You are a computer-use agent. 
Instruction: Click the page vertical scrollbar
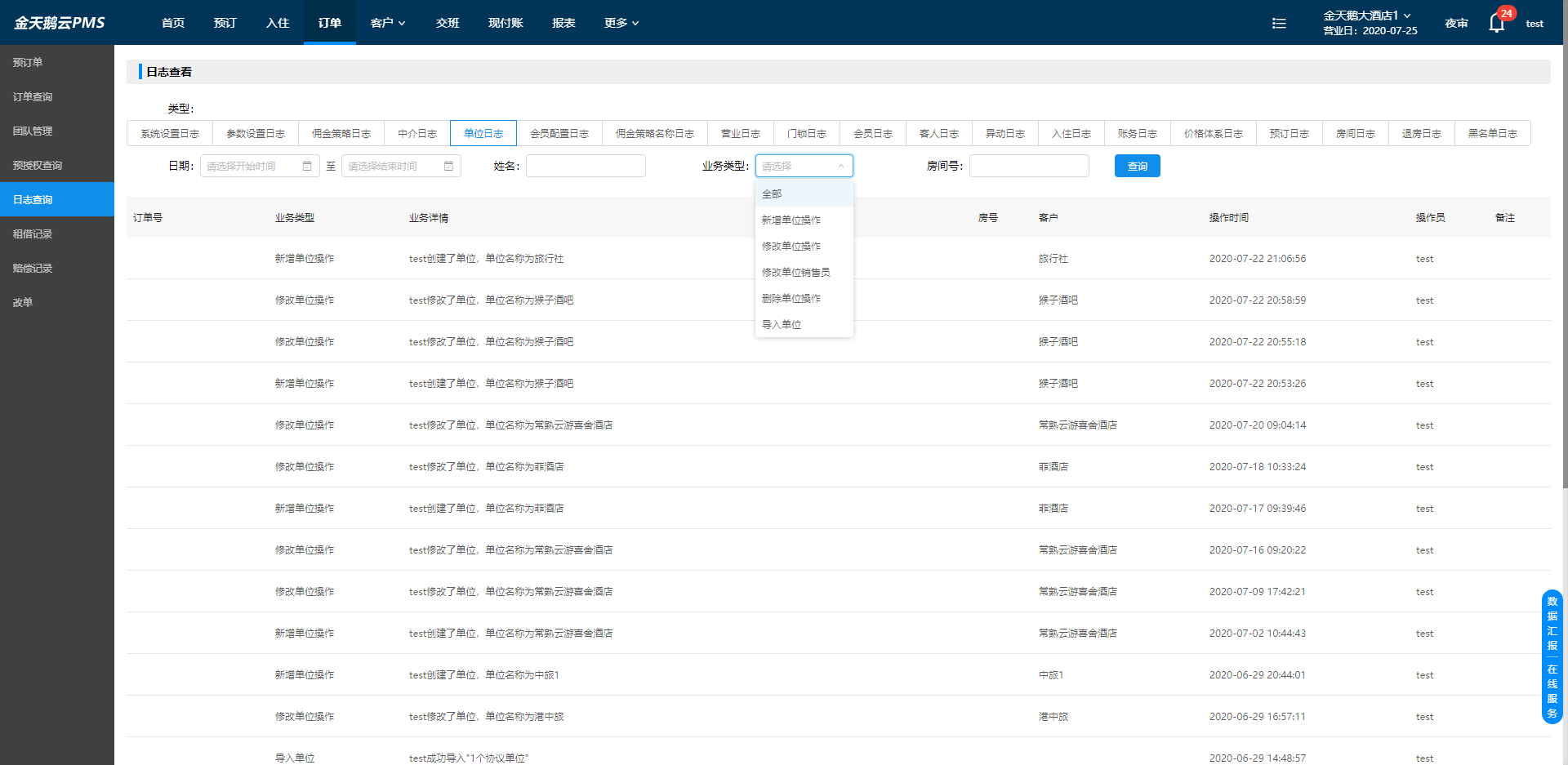pyautogui.click(x=1565, y=245)
